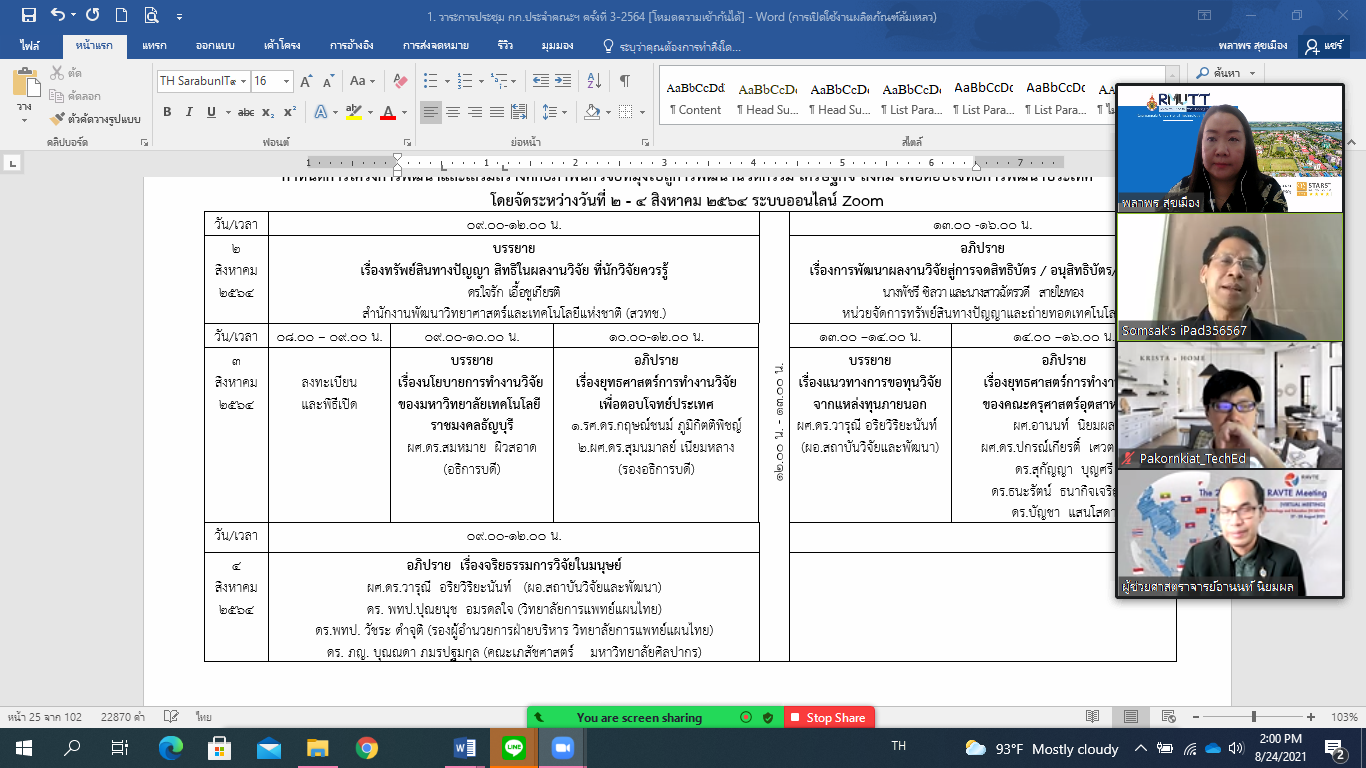This screenshot has height=768, width=1366.
Task: Sort text with the A-Z icon
Action: point(595,81)
